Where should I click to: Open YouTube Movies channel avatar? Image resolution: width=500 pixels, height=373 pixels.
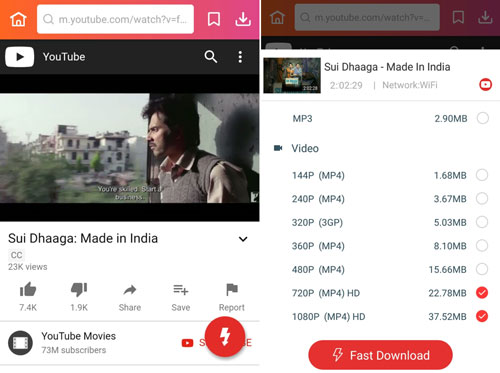click(x=20, y=343)
